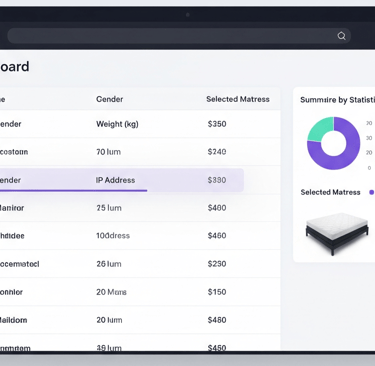375x366 pixels.
Task: Click the $240 price cell
Action: click(x=217, y=152)
